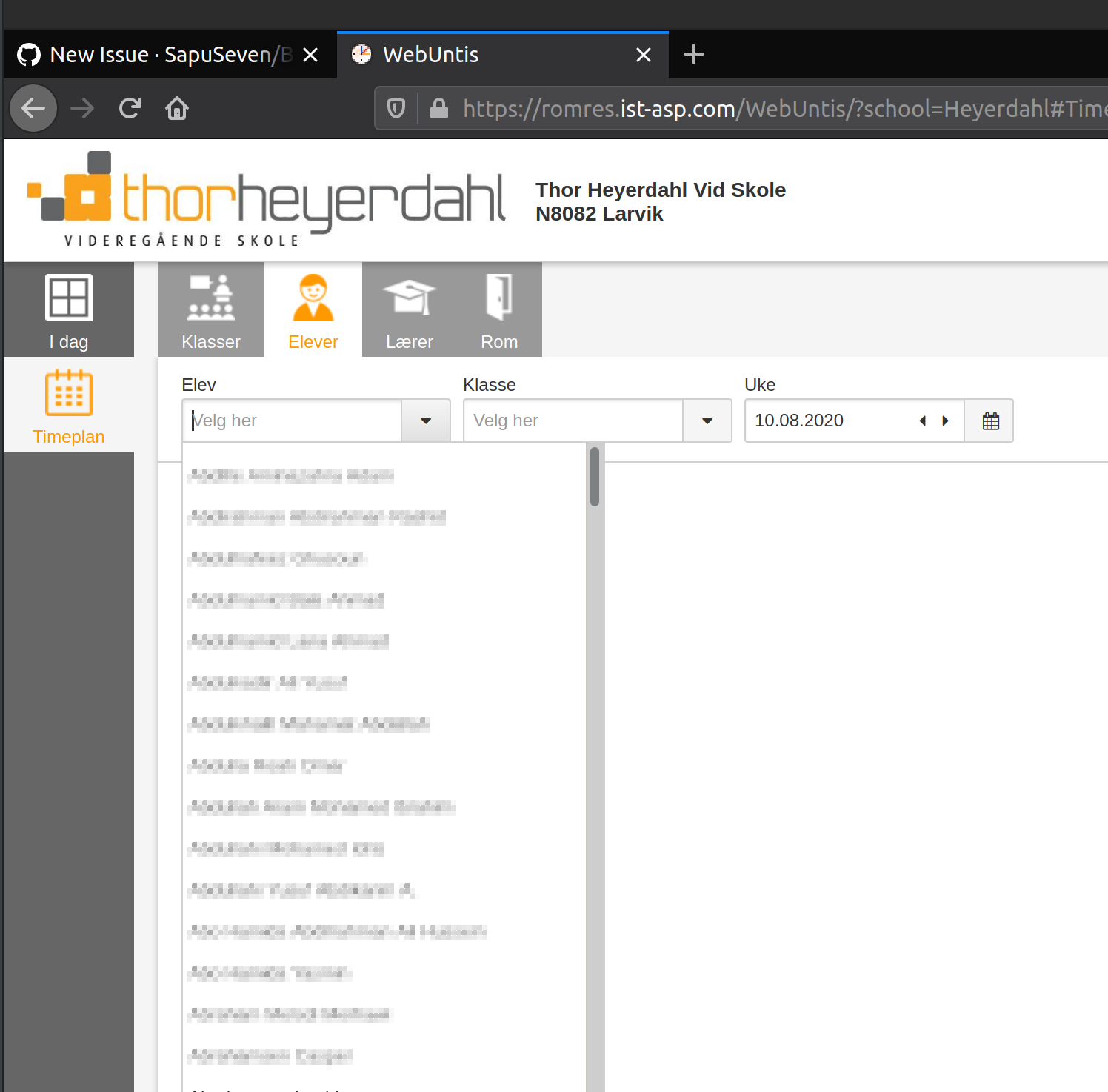This screenshot has height=1092, width=1108.
Task: Open the Klasser view
Action: (x=210, y=311)
